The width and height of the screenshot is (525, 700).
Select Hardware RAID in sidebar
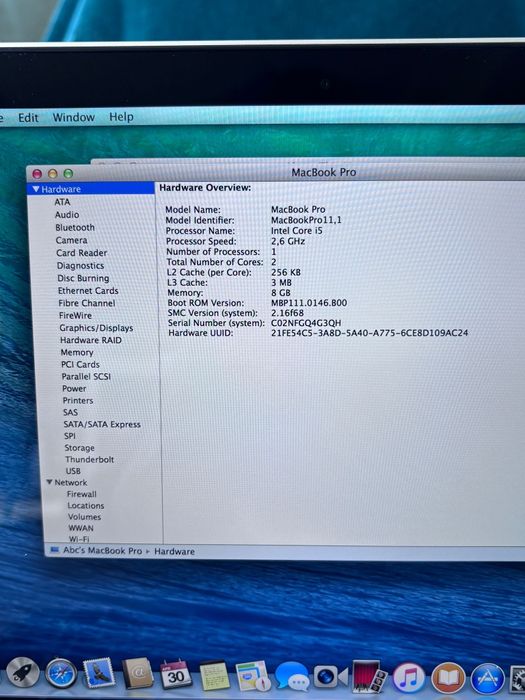(x=91, y=340)
